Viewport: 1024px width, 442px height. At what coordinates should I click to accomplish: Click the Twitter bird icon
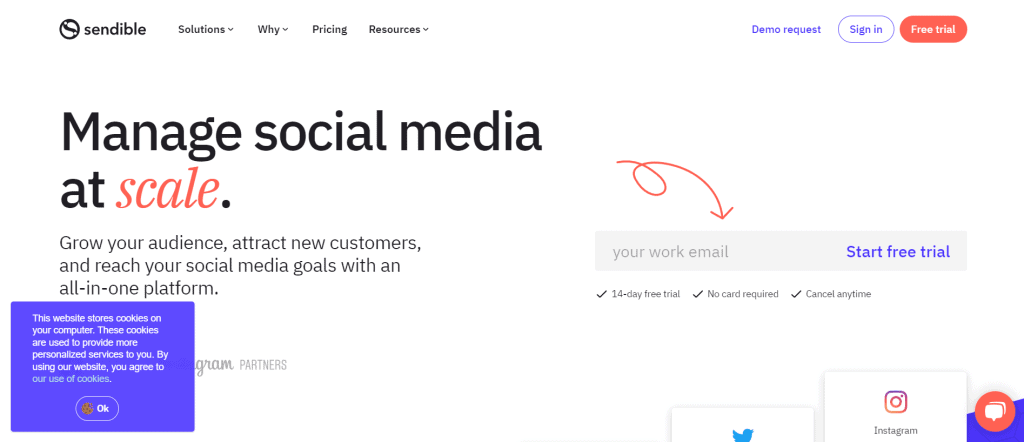click(743, 435)
